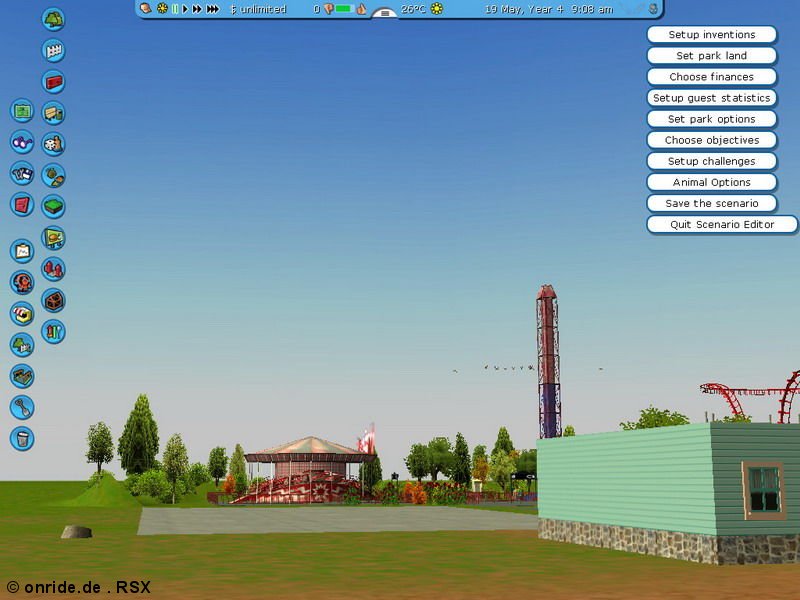Click the messages icon at top bar left
This screenshot has width=800, height=600.
146,8
